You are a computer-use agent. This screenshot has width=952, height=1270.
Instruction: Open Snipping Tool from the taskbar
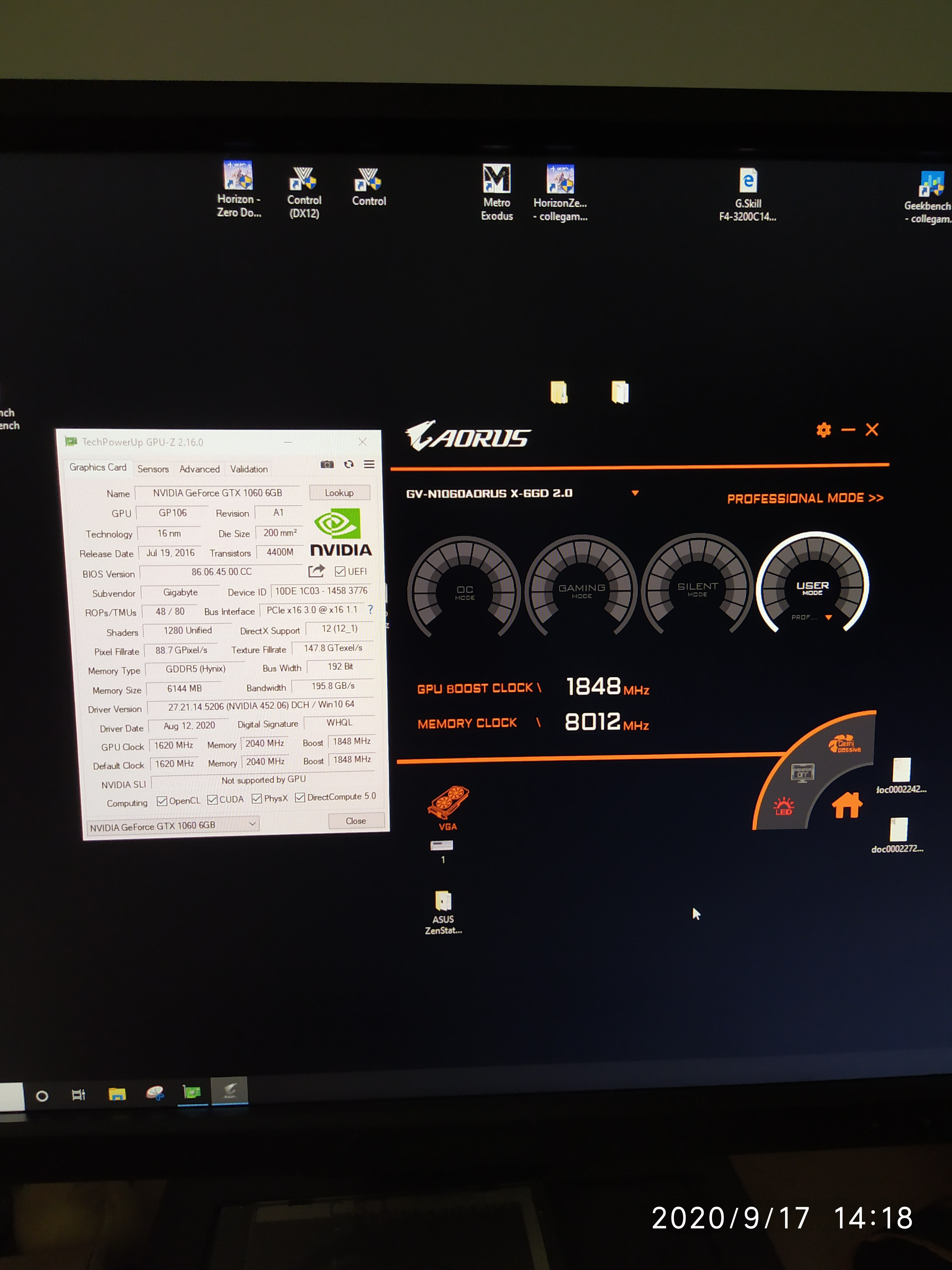(155, 1093)
